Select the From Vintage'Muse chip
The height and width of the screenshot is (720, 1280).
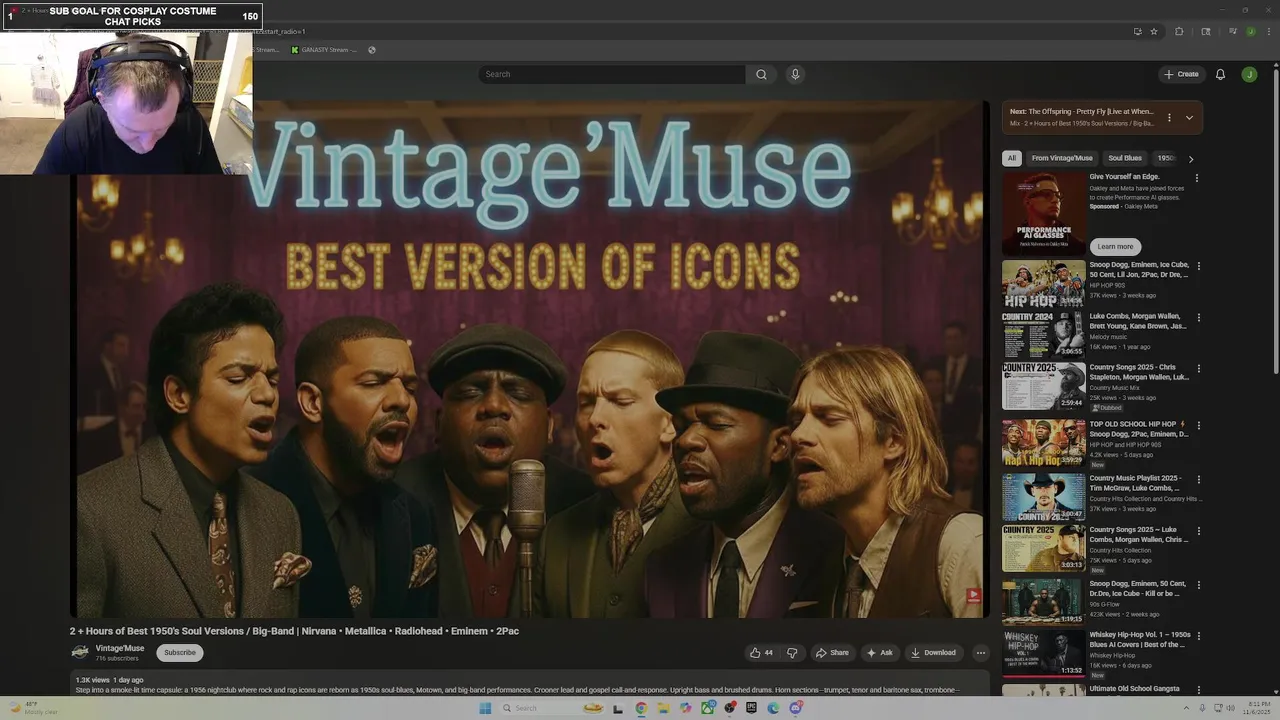[x=1062, y=158]
